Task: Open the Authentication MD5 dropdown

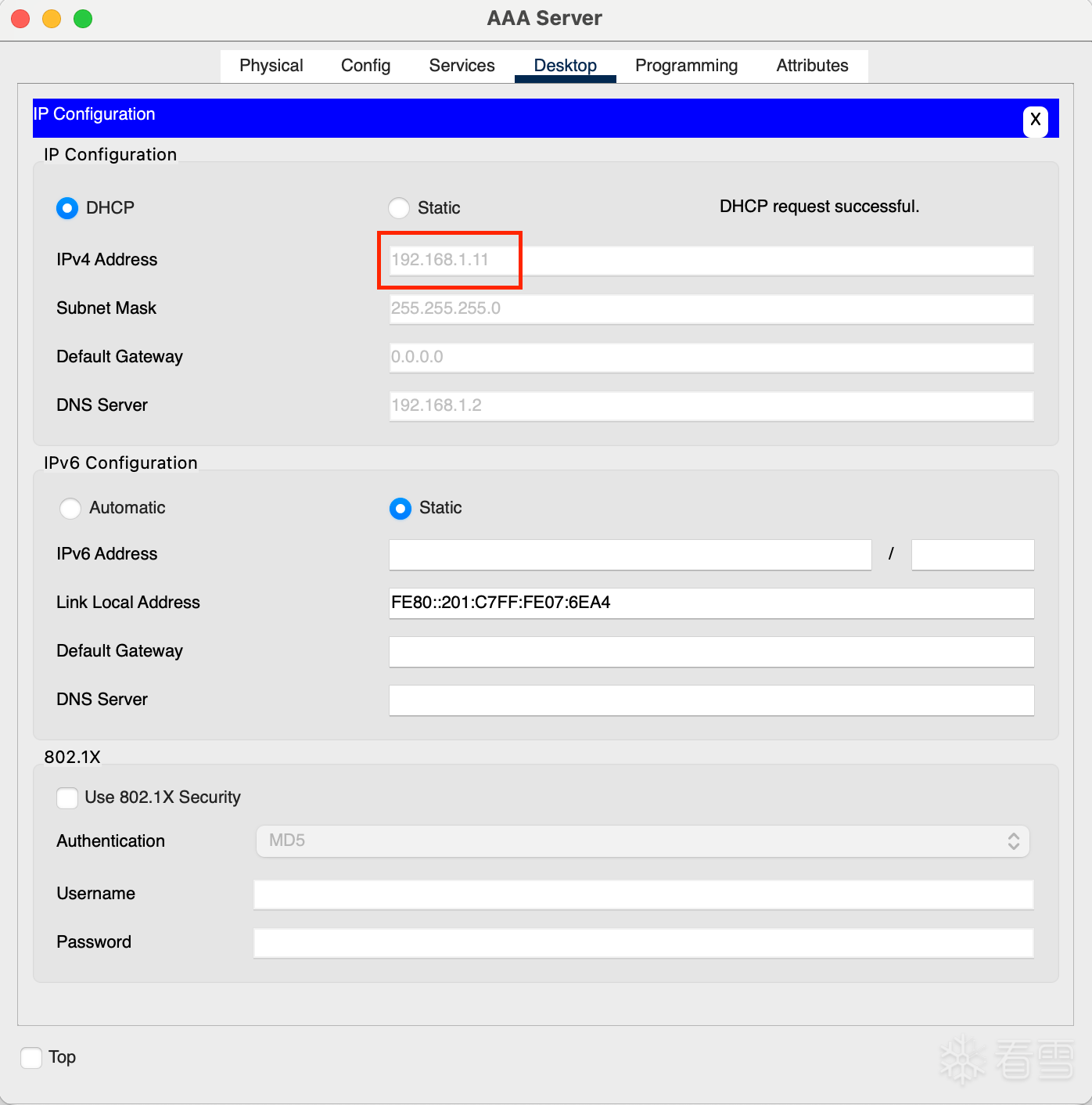Action: tap(643, 841)
